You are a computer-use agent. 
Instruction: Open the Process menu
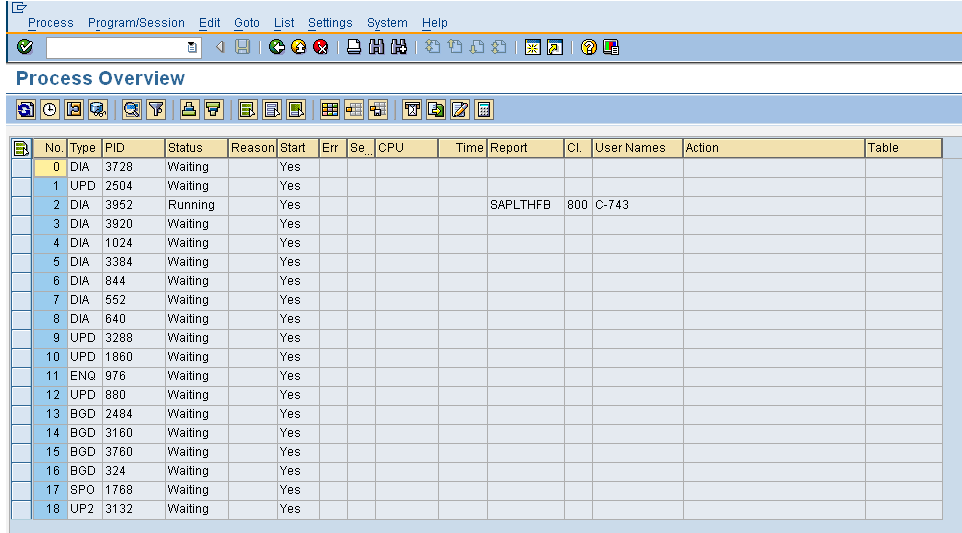(x=50, y=23)
